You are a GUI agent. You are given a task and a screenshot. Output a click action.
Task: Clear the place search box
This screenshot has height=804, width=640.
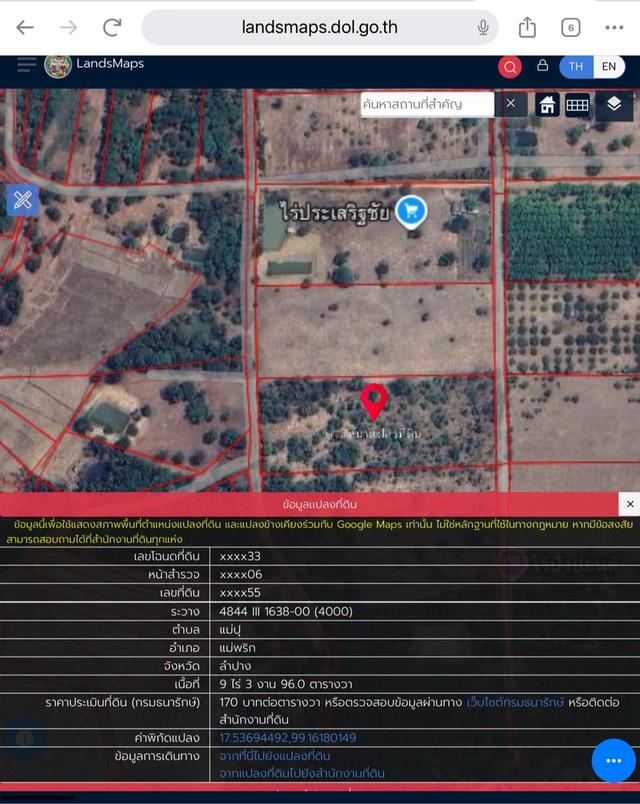click(511, 103)
